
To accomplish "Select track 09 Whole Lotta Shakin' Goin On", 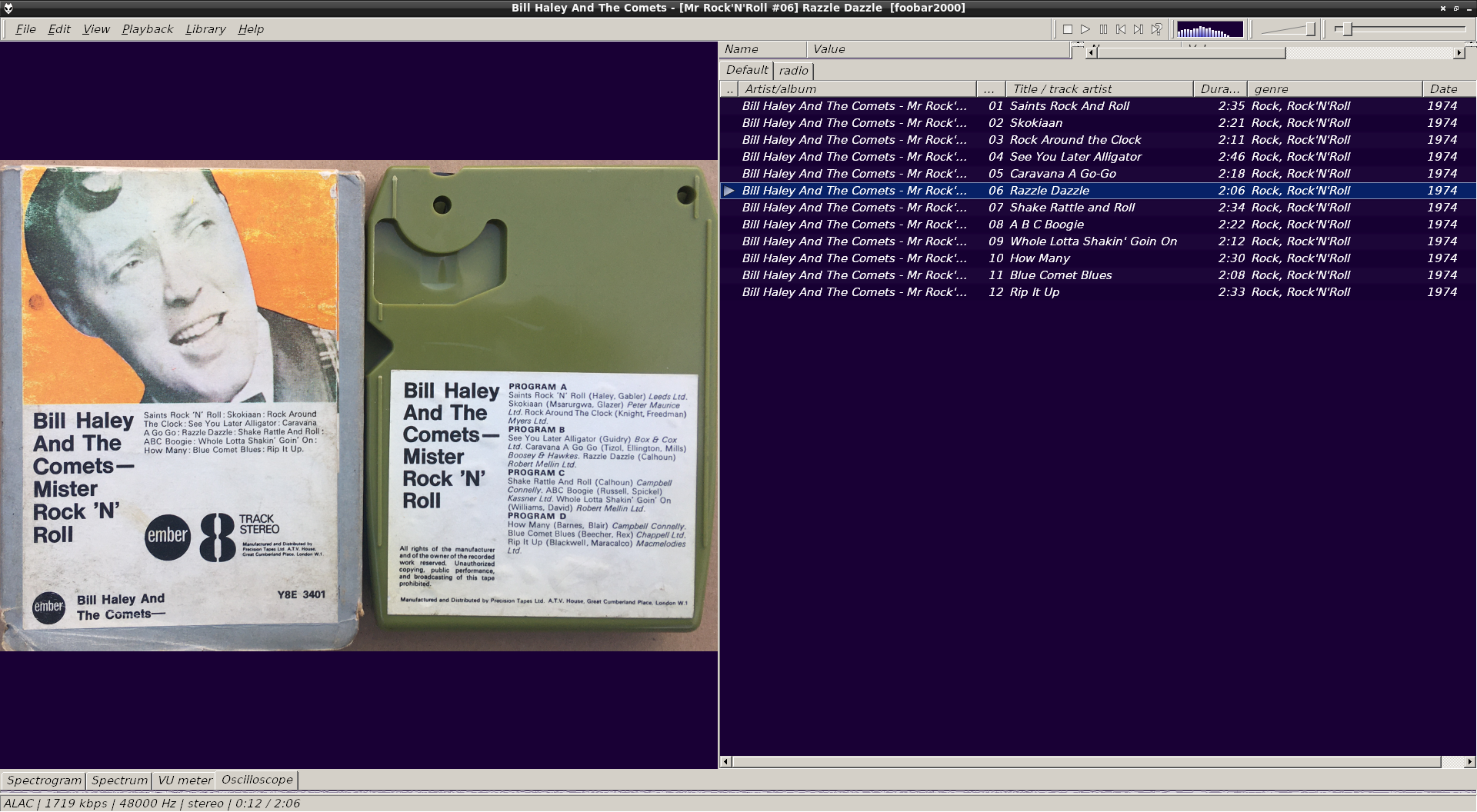I will pos(1098,241).
